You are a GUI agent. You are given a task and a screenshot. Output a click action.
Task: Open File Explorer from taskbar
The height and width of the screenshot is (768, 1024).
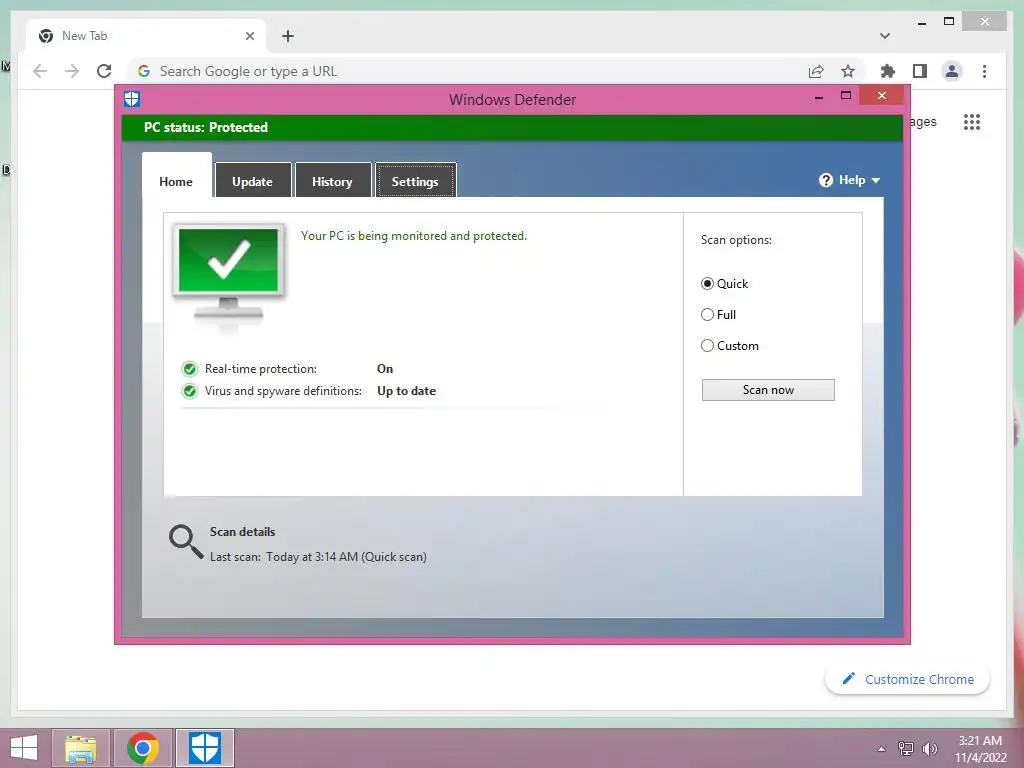coord(81,748)
